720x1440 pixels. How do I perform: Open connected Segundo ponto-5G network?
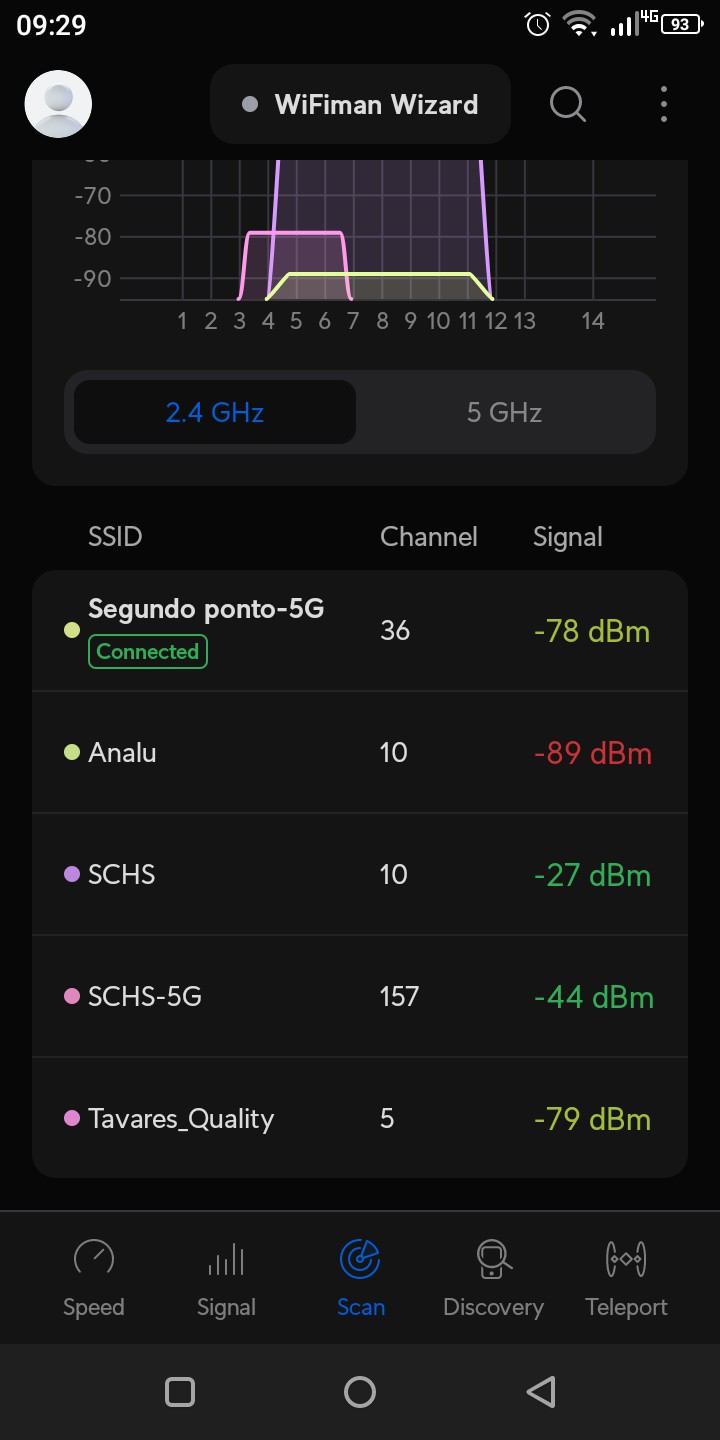tap(360, 631)
